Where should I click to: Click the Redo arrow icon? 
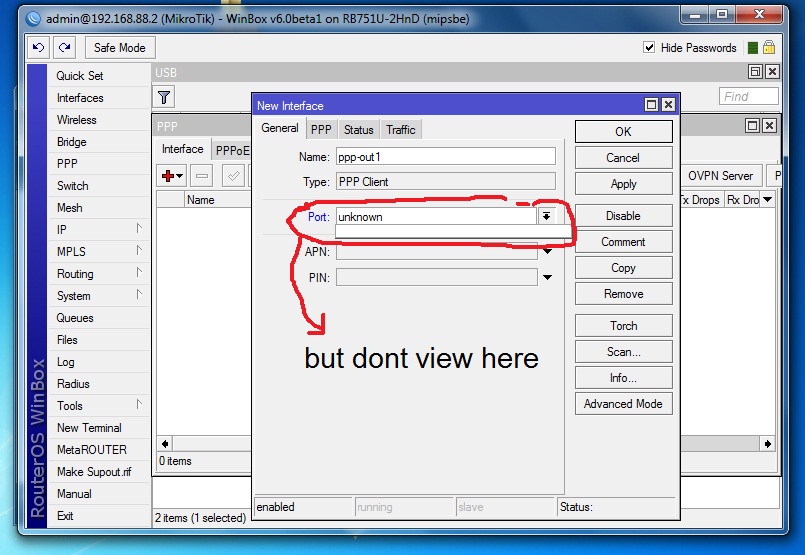(64, 48)
